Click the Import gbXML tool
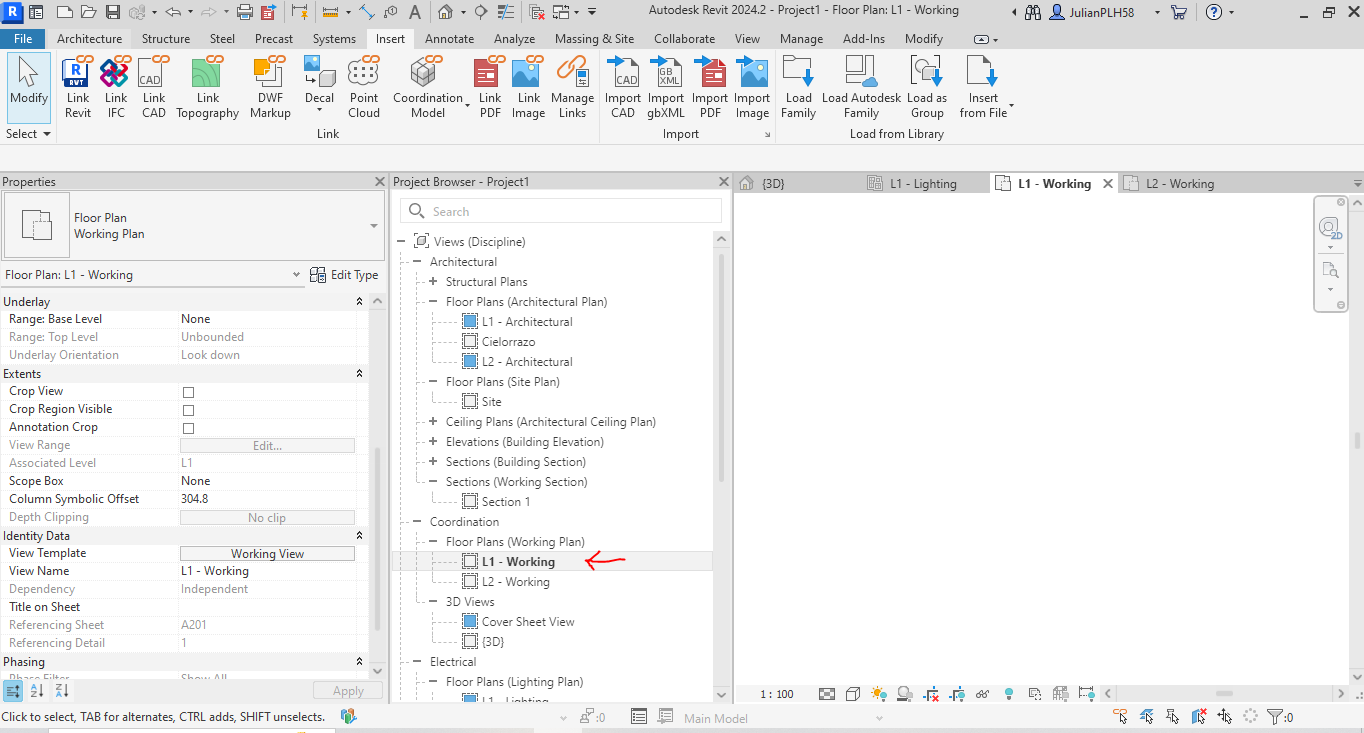1364x733 pixels. coord(666,88)
